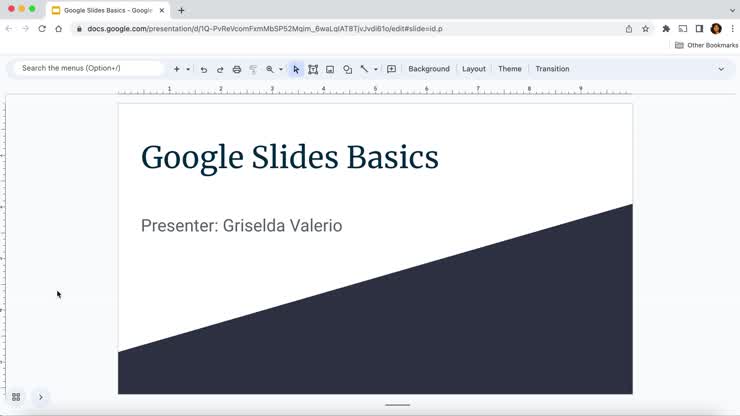The image size is (740, 416).
Task: Open the Extensions puzzle icon
Action: [666, 29]
